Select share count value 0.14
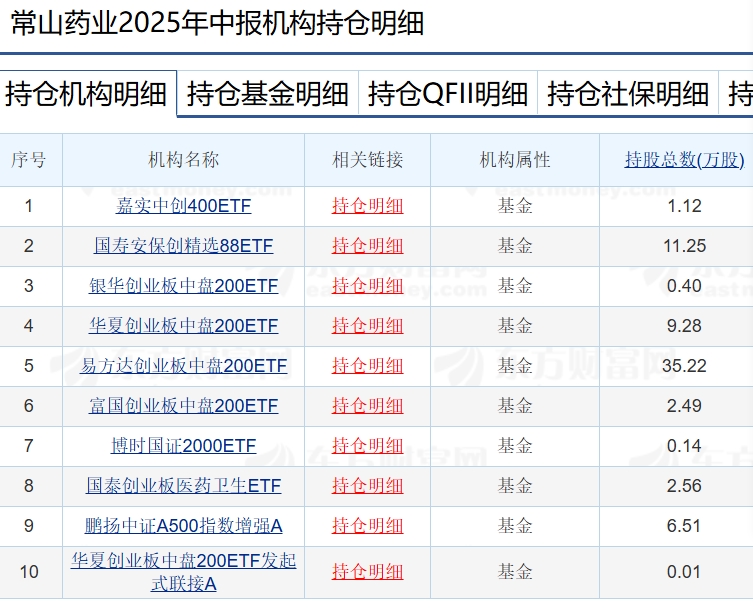The image size is (753, 610). coord(684,445)
